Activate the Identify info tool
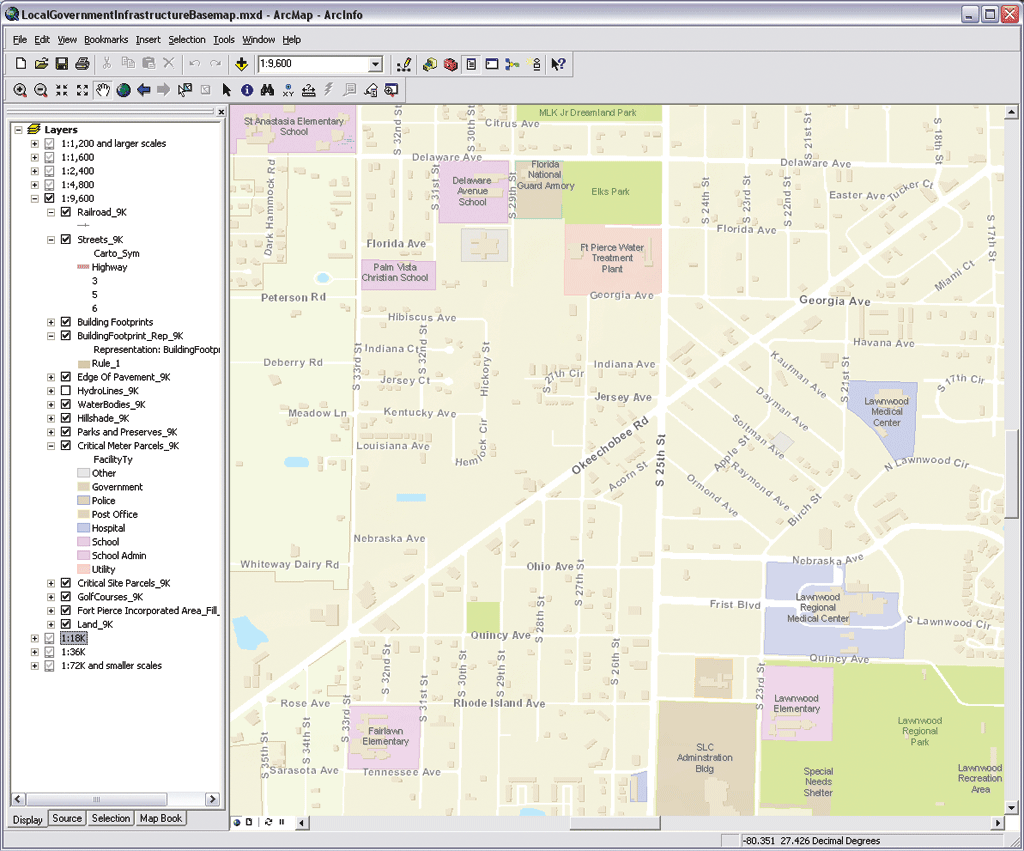1024x851 pixels. [247, 90]
